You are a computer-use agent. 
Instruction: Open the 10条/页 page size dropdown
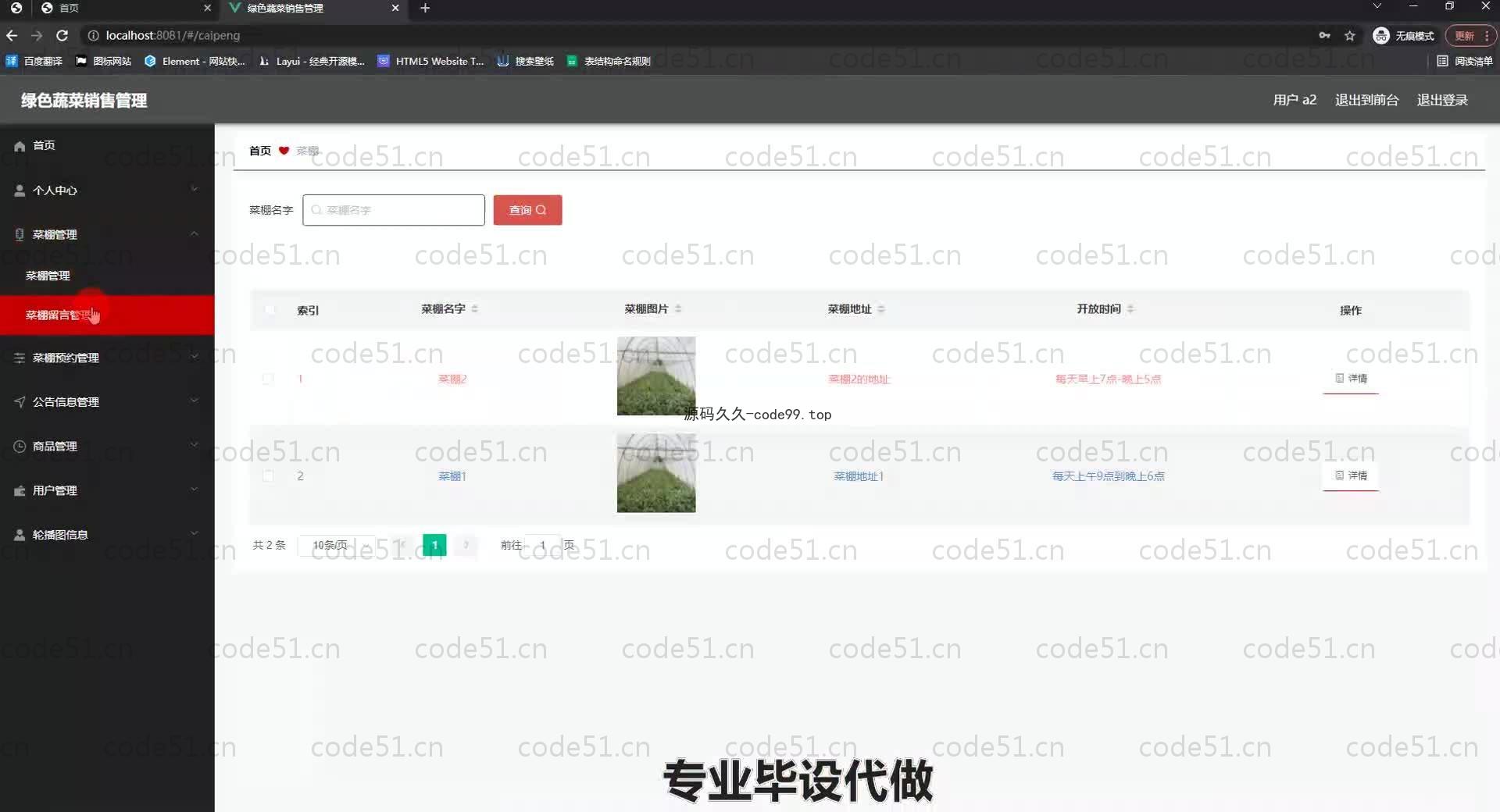point(338,545)
